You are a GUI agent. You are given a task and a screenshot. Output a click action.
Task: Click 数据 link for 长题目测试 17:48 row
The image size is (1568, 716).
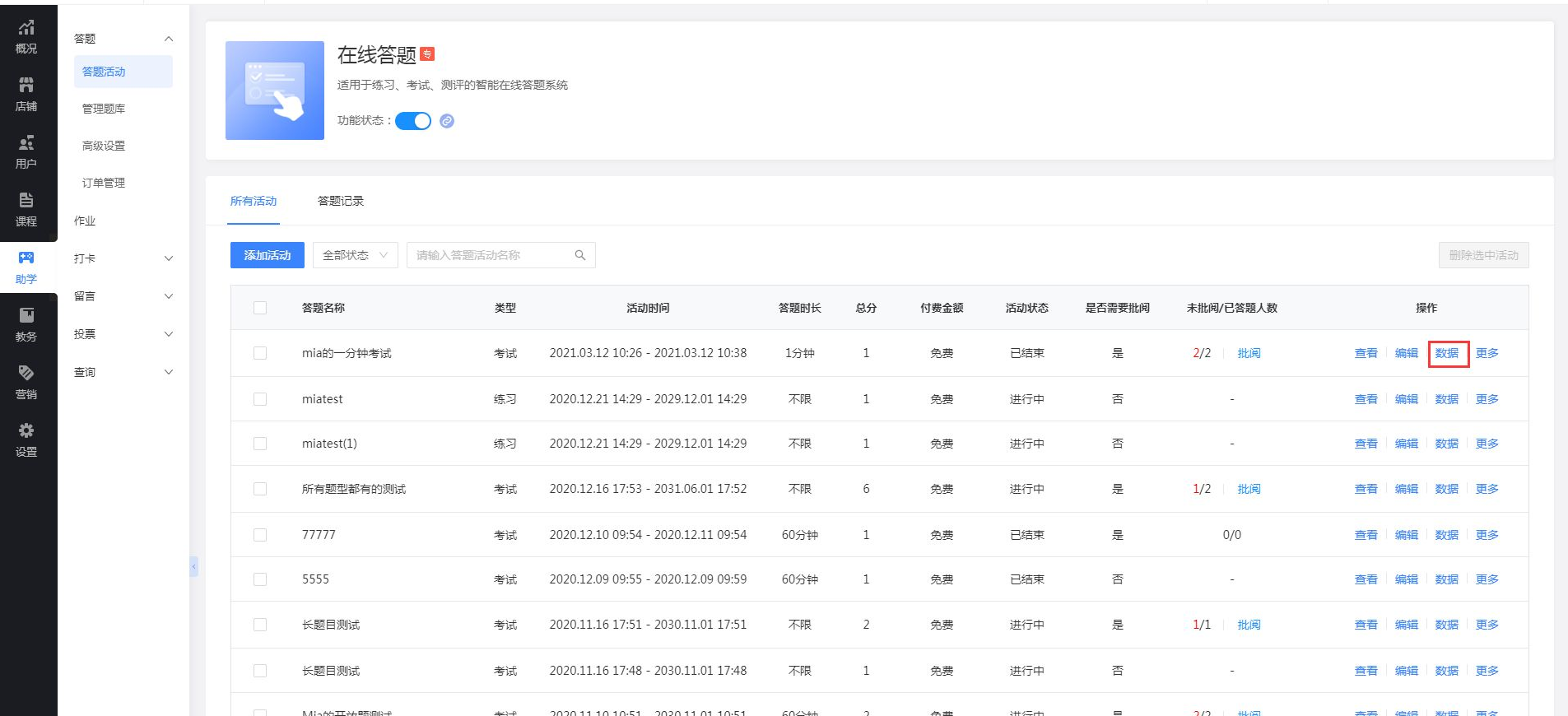(1446, 671)
